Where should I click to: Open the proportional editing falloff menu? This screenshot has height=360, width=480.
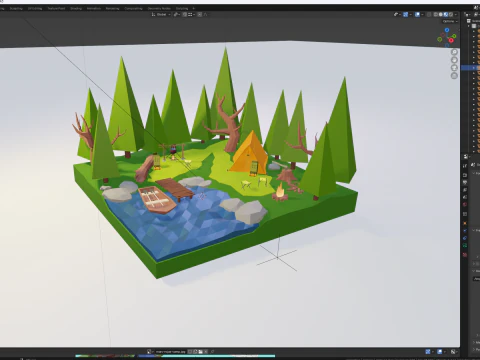[206, 14]
